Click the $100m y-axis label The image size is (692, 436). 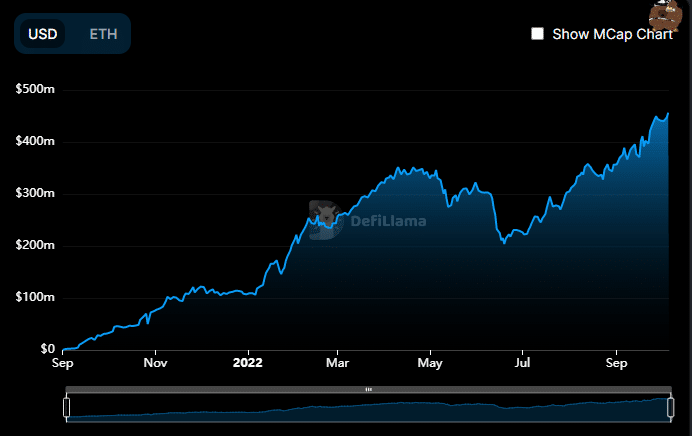(x=35, y=297)
